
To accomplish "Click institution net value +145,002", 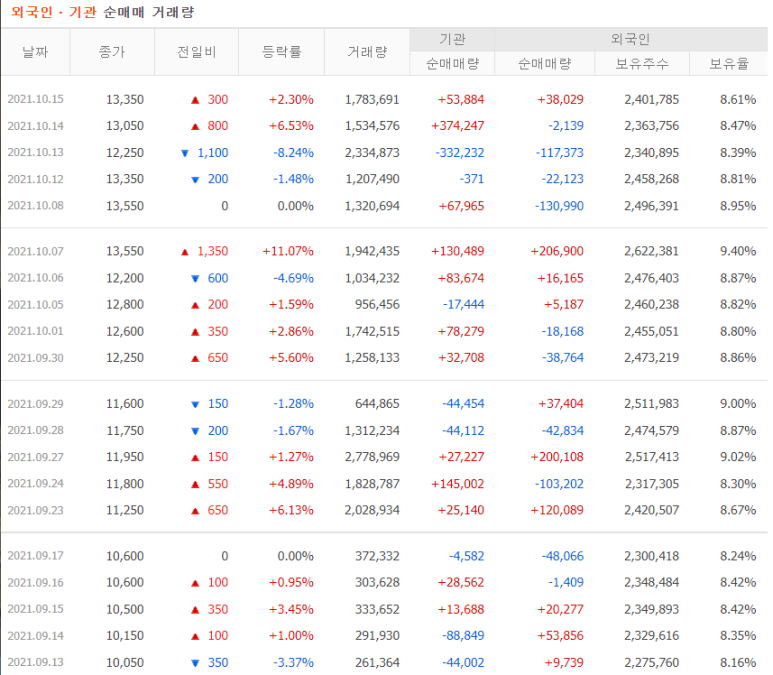I will [x=457, y=484].
